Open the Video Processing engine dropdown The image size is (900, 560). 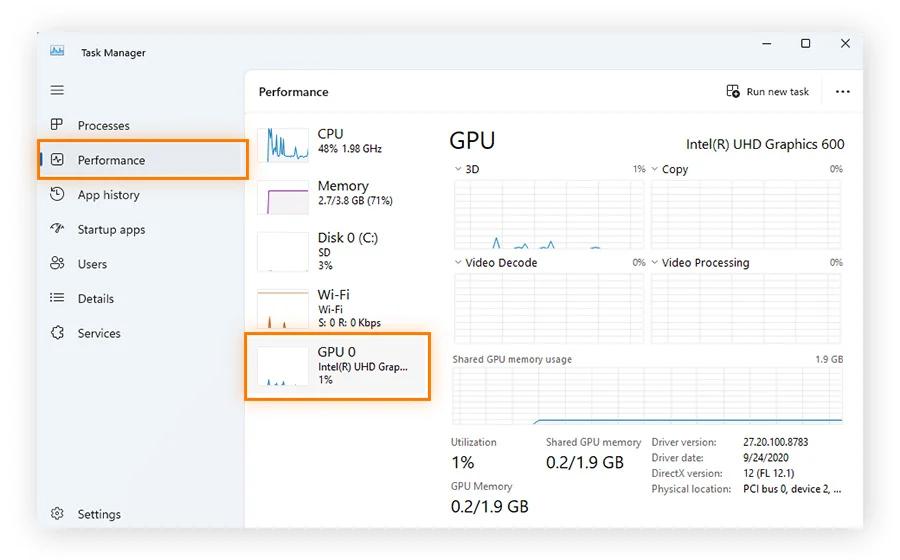[x=655, y=263]
